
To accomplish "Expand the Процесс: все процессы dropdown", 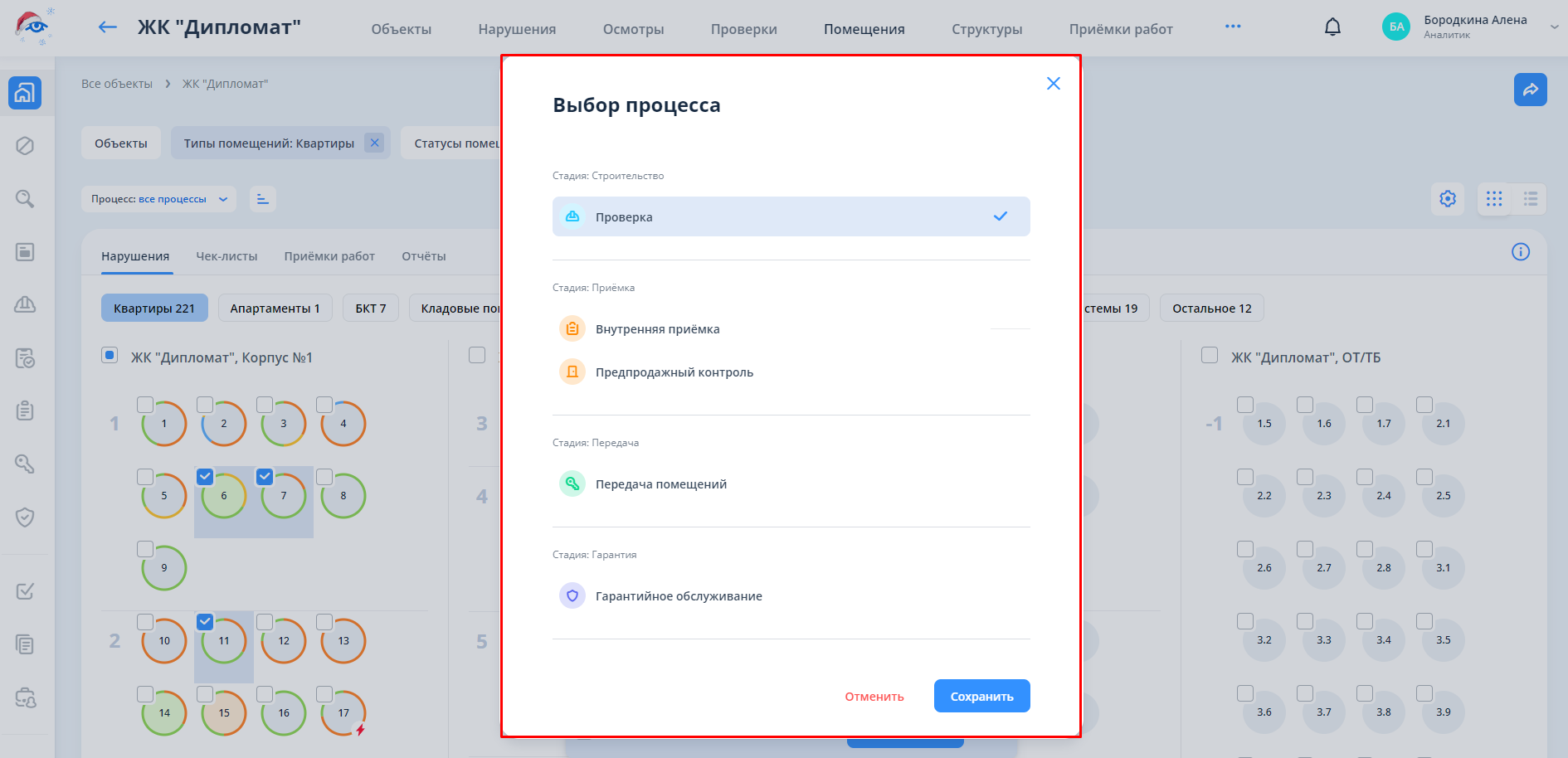I will [158, 199].
